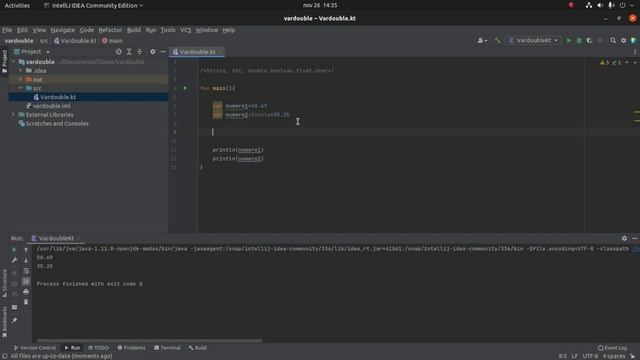Open the Run panel layout icon

point(14,307)
